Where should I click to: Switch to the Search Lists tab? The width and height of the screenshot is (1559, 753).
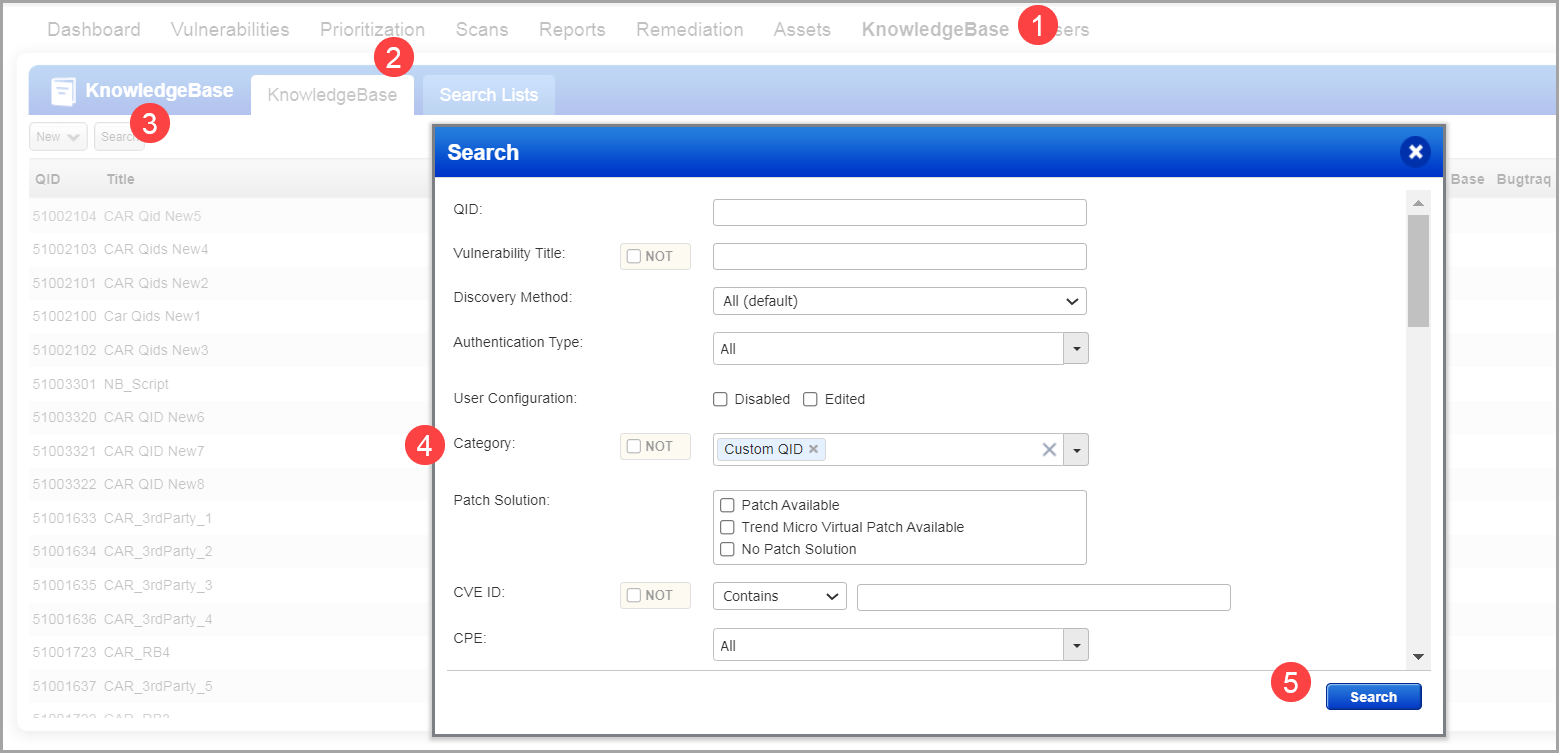click(488, 94)
